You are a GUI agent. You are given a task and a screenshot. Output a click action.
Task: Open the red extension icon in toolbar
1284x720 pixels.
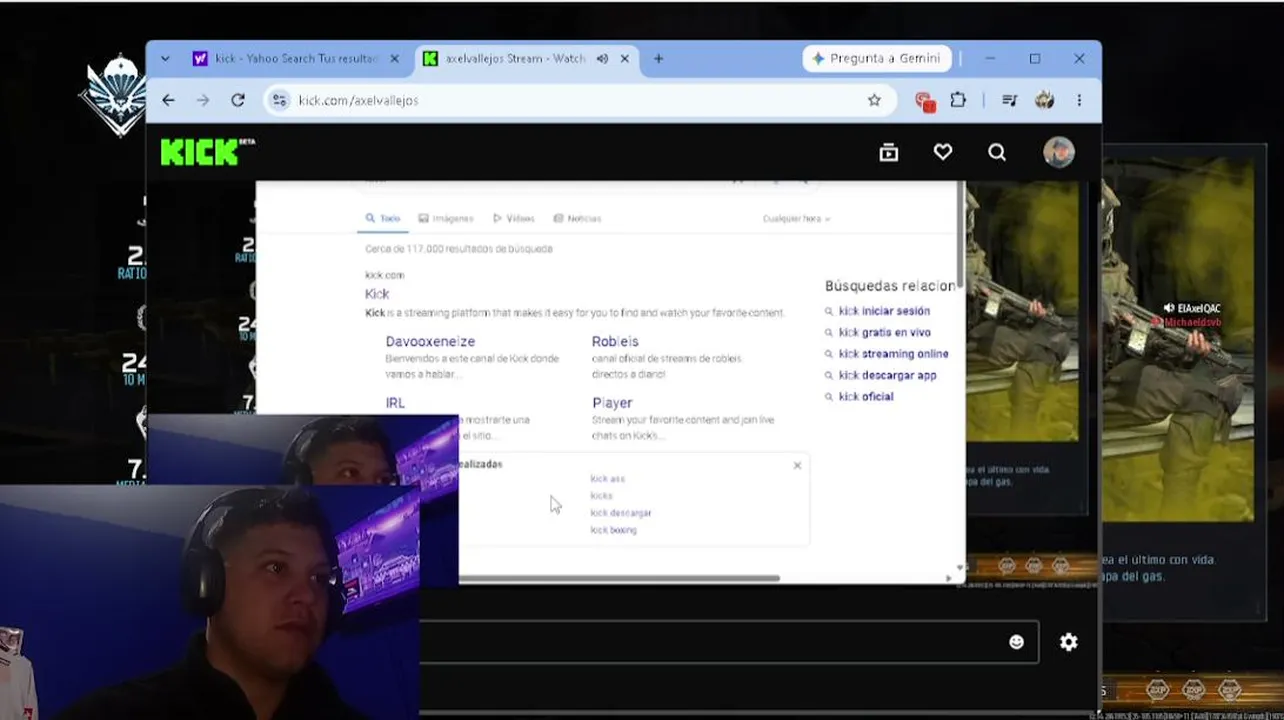point(925,100)
